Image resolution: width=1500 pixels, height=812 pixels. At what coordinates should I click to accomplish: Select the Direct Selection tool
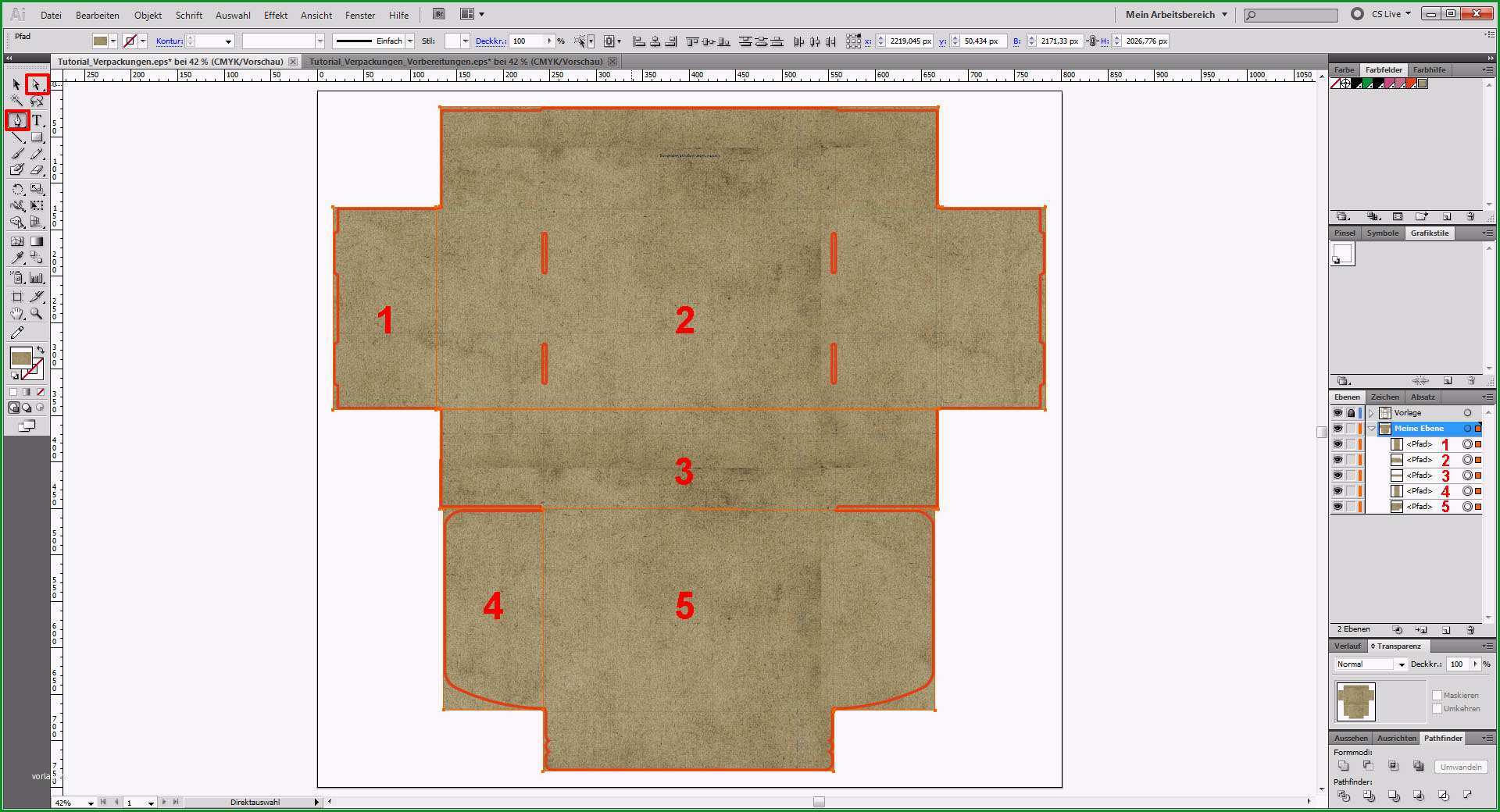click(x=36, y=84)
